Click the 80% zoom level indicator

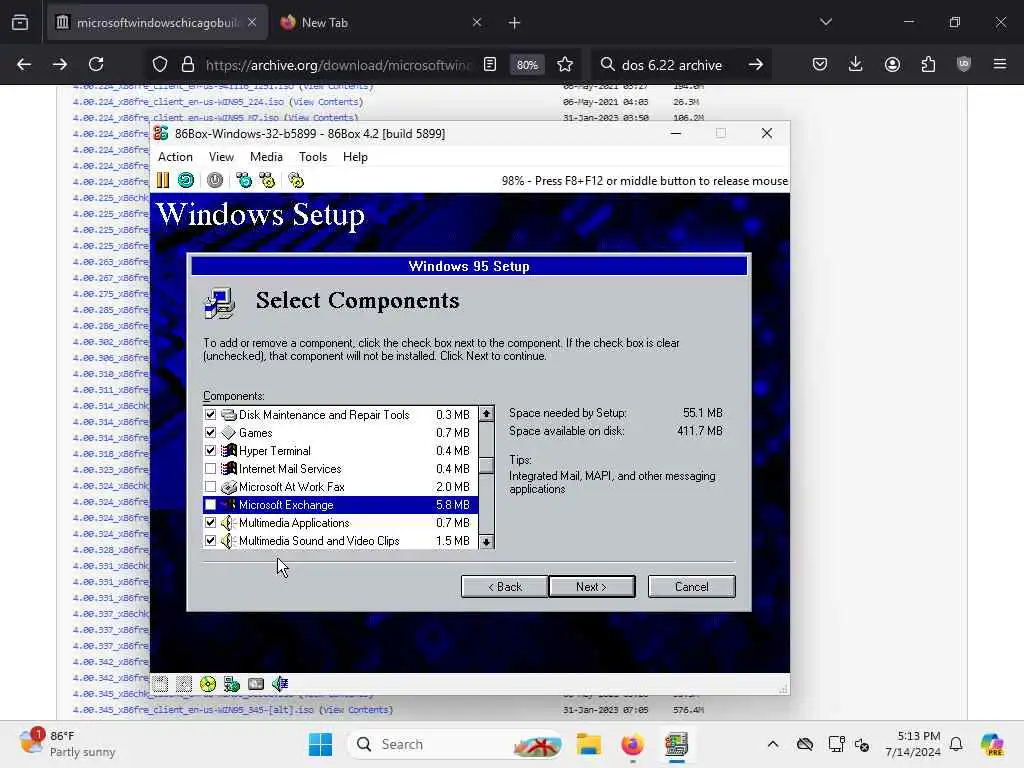click(527, 65)
